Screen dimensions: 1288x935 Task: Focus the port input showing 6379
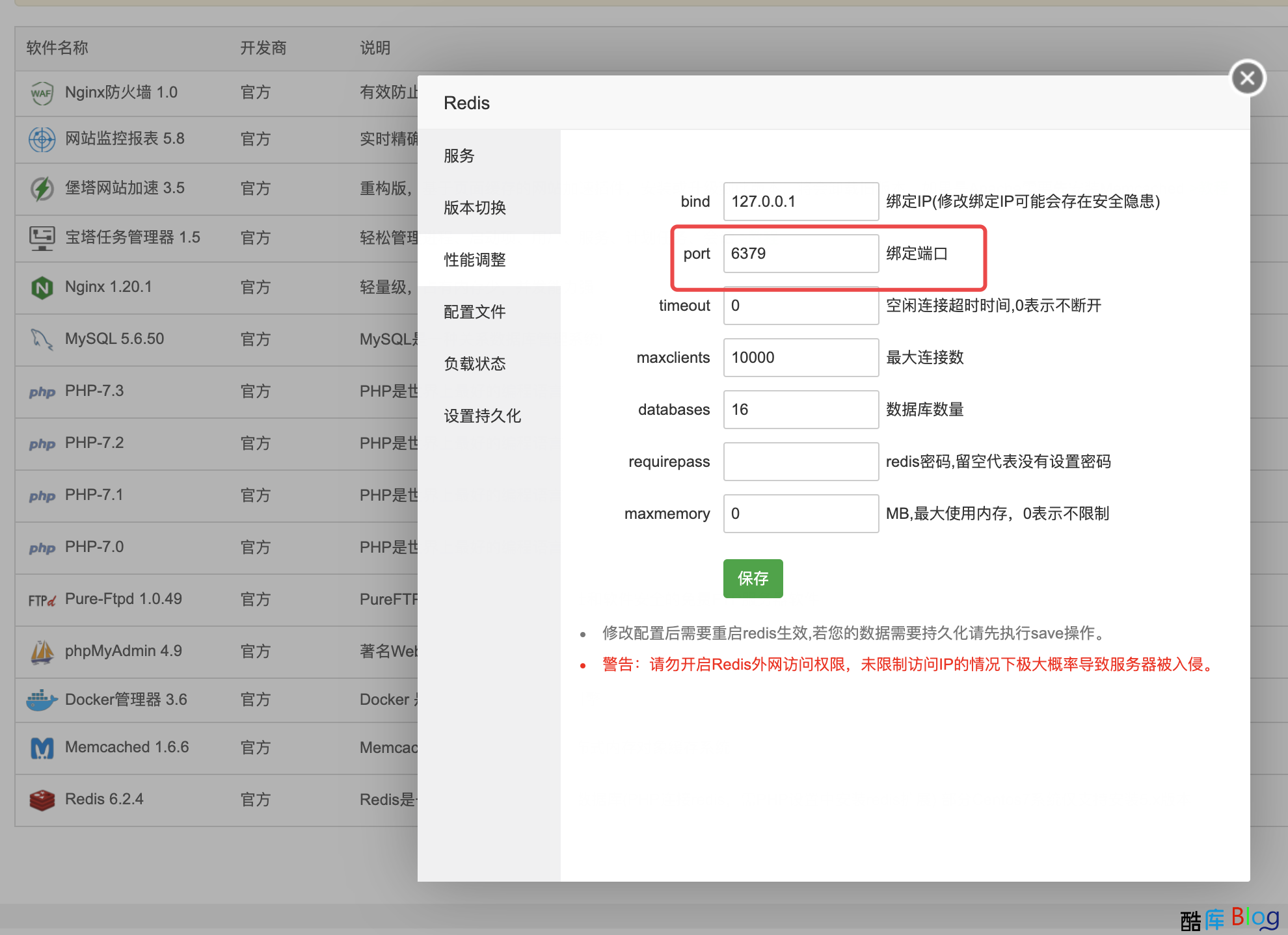pos(801,254)
